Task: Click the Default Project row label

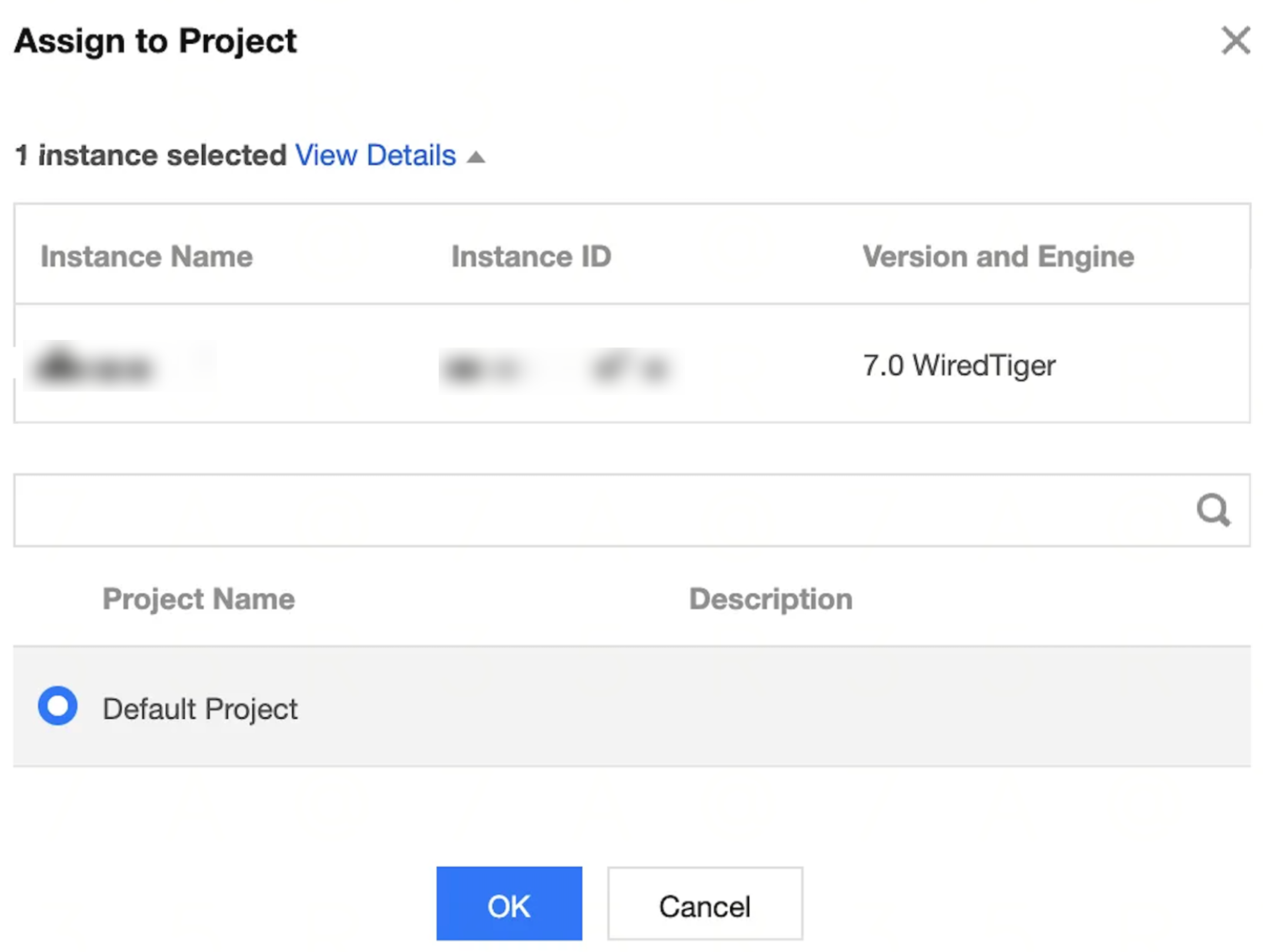Action: (x=200, y=709)
